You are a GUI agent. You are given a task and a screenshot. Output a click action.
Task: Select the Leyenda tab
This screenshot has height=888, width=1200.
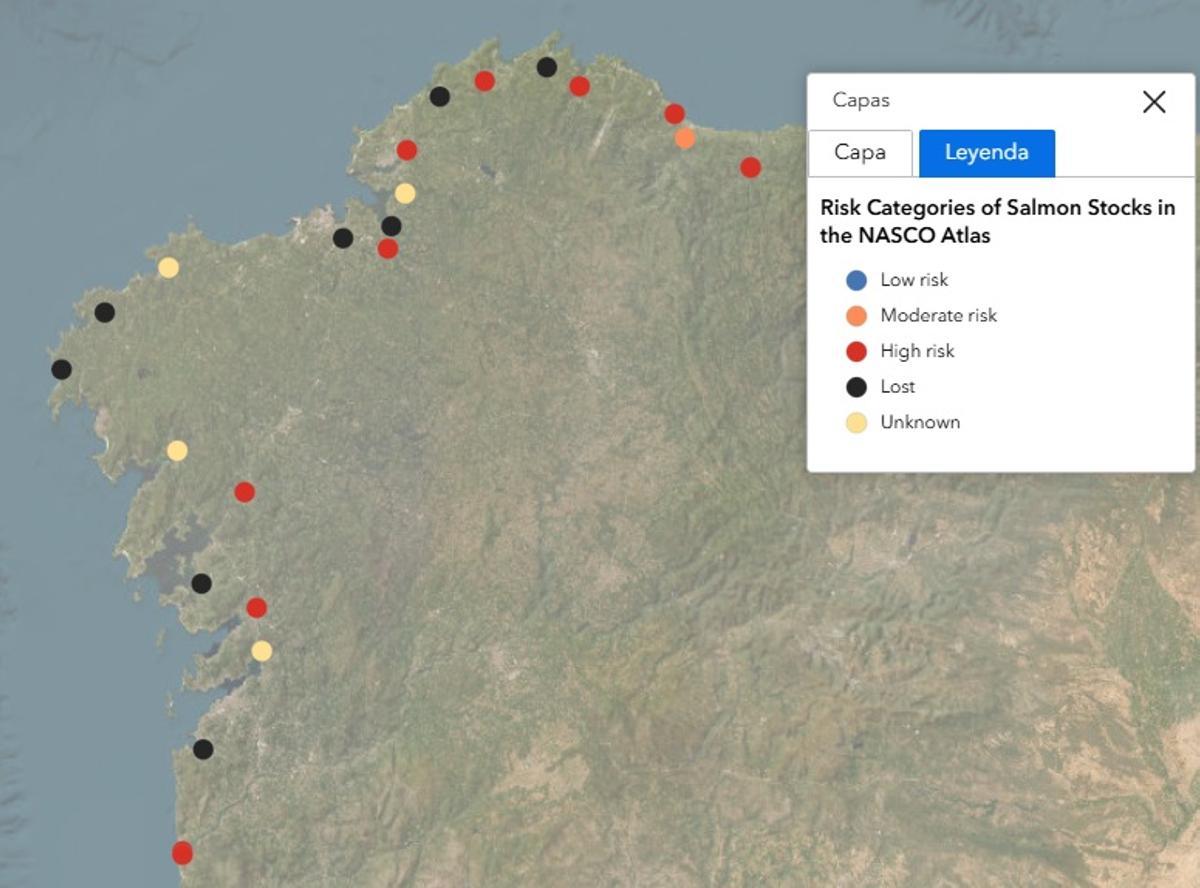pyautogui.click(x=987, y=152)
